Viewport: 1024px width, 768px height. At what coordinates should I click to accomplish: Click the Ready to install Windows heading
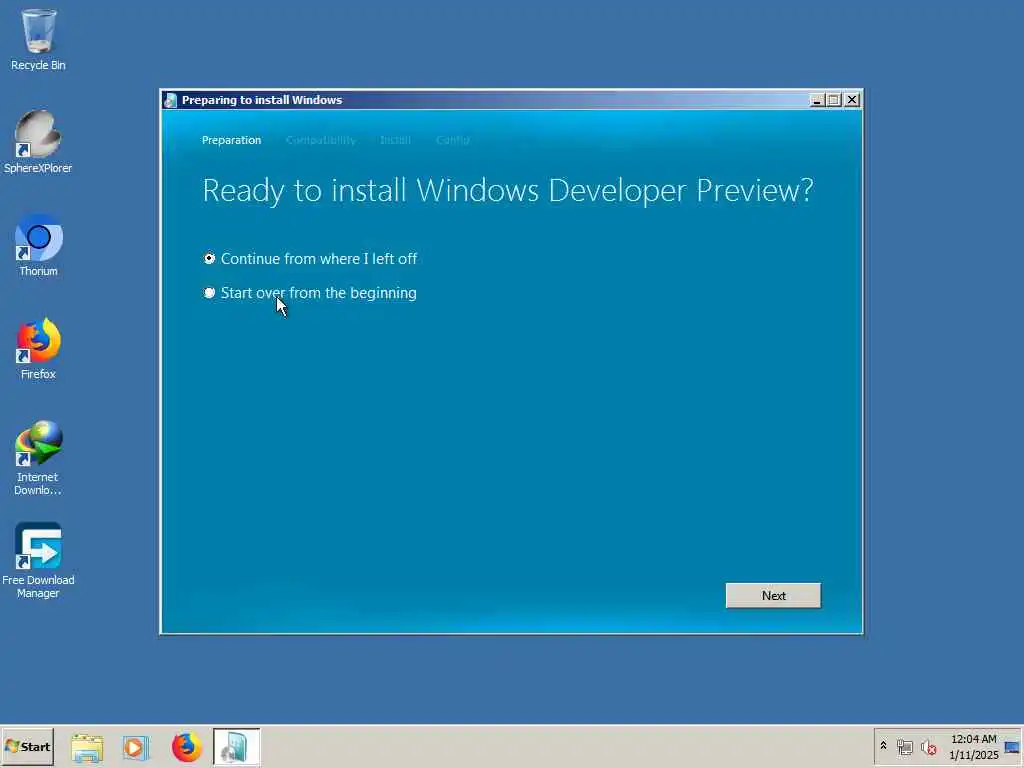tap(508, 191)
